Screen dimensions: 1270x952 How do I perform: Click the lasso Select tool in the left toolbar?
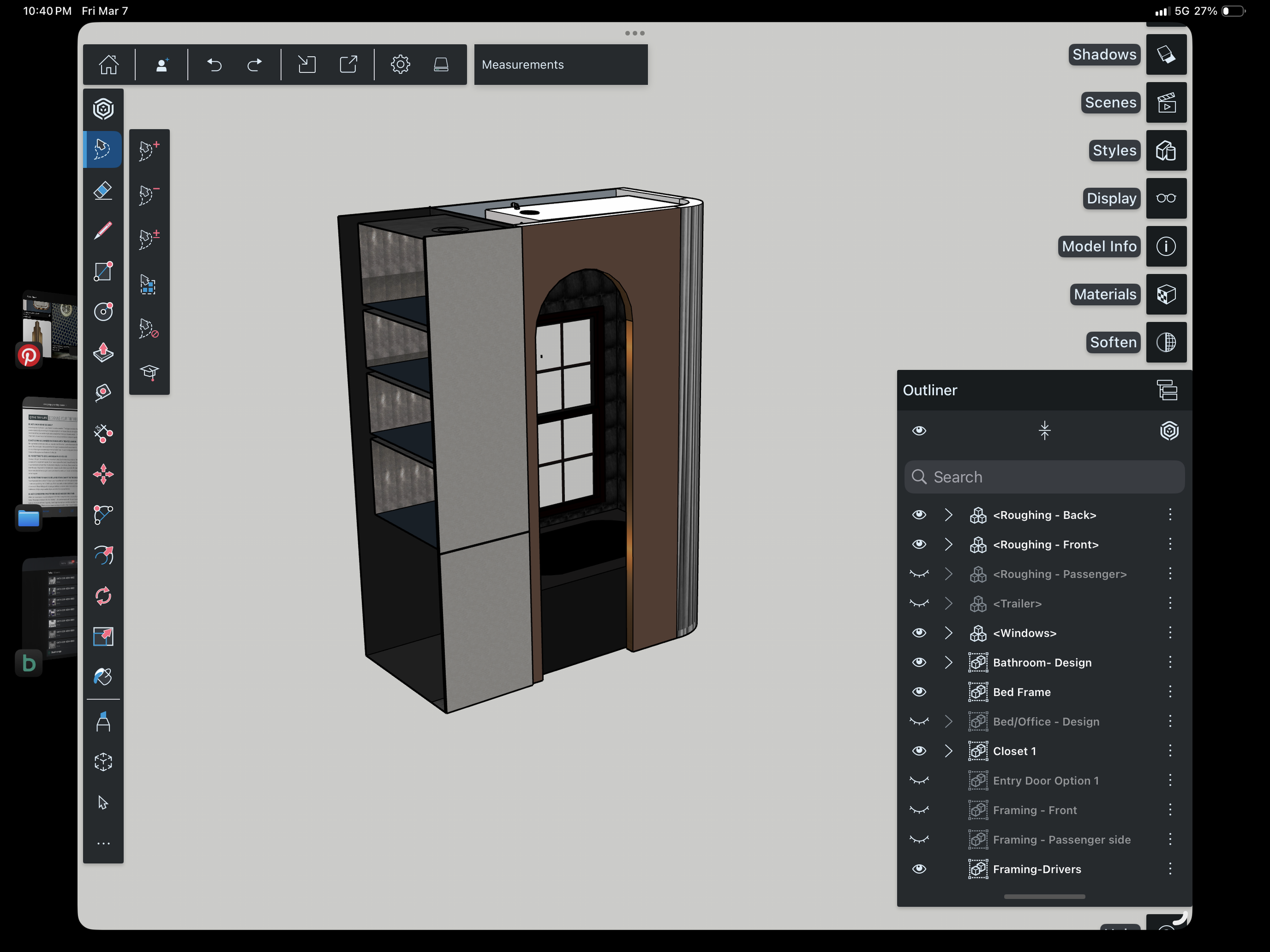coord(103,149)
